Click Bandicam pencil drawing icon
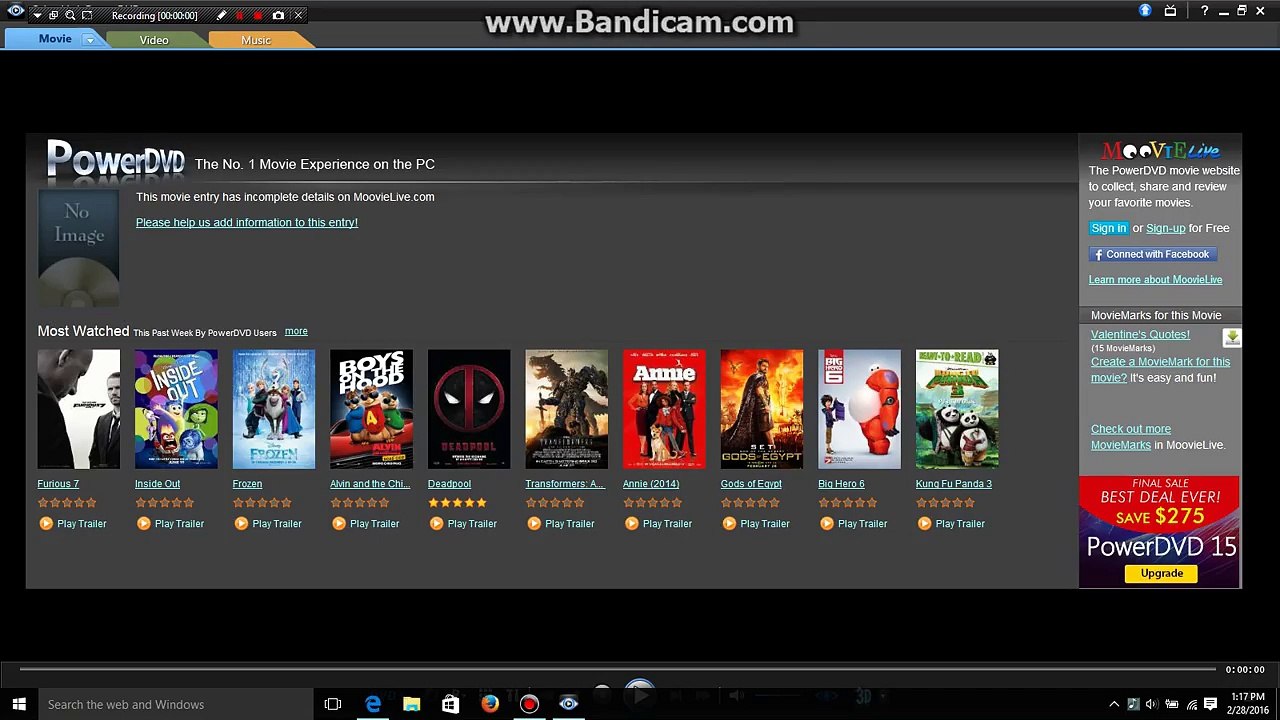The height and width of the screenshot is (720, 1280). (221, 16)
